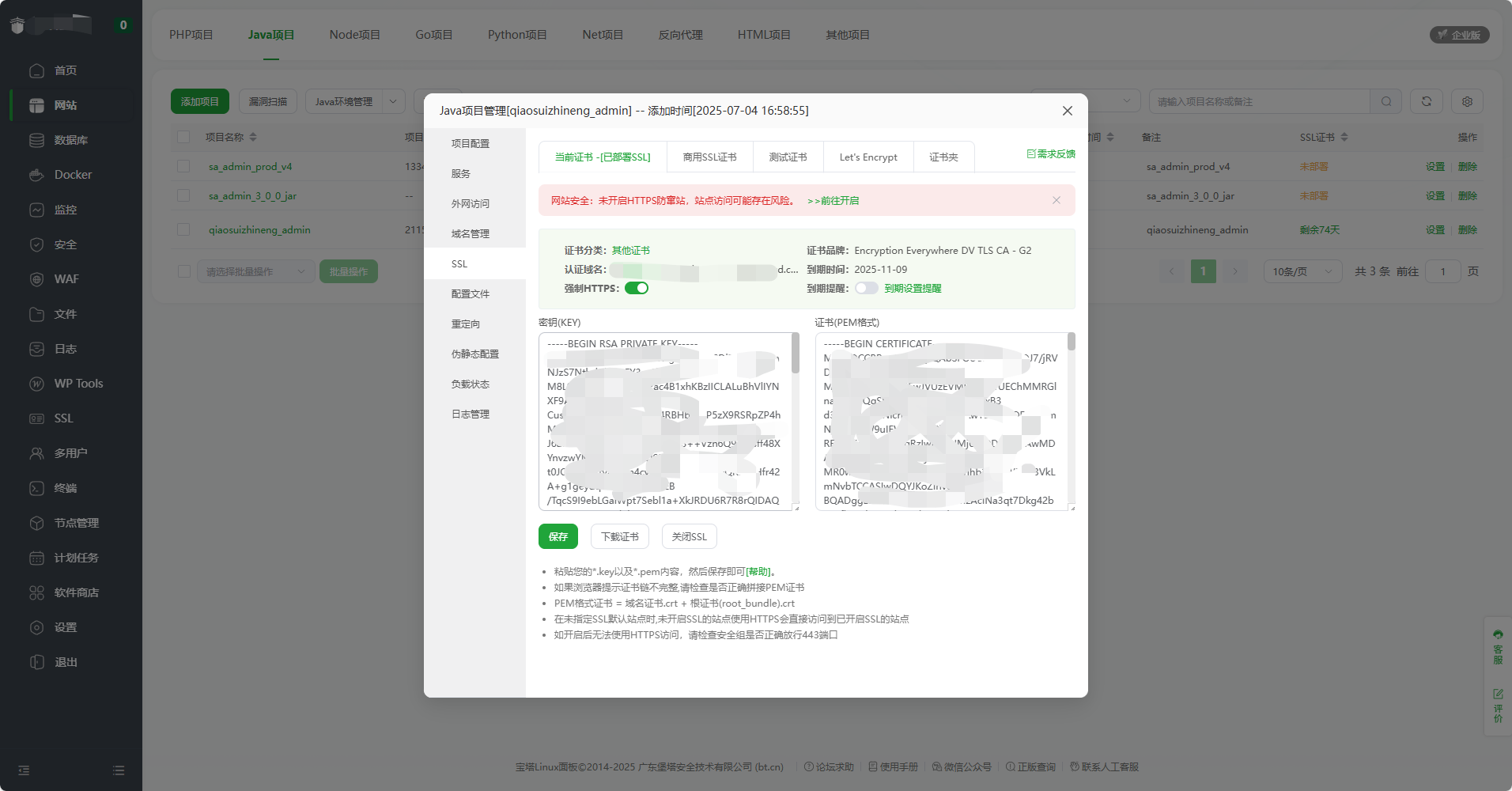Screen dimensions: 1512x791
Task: Go to next page arrow
Action: coord(1234,271)
